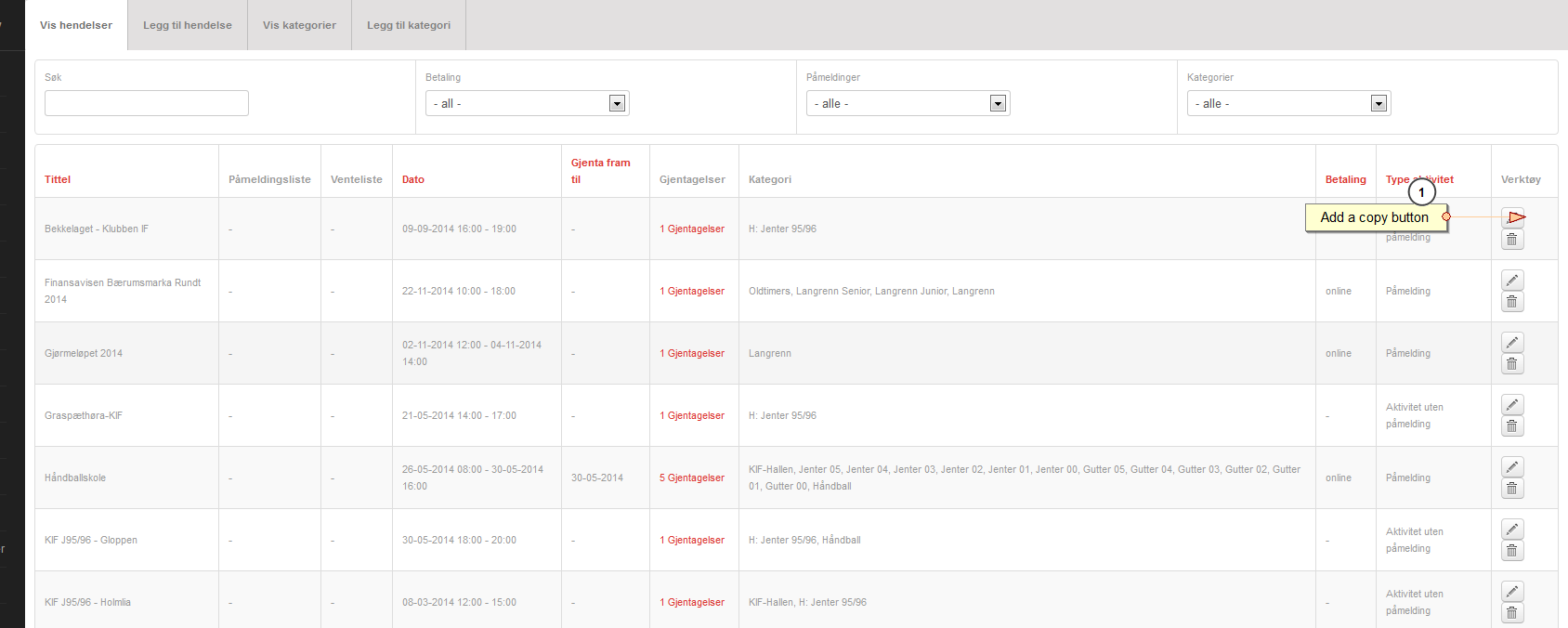The image size is (1568, 628).
Task: Edit the Håndballskole event
Action: [1512, 466]
